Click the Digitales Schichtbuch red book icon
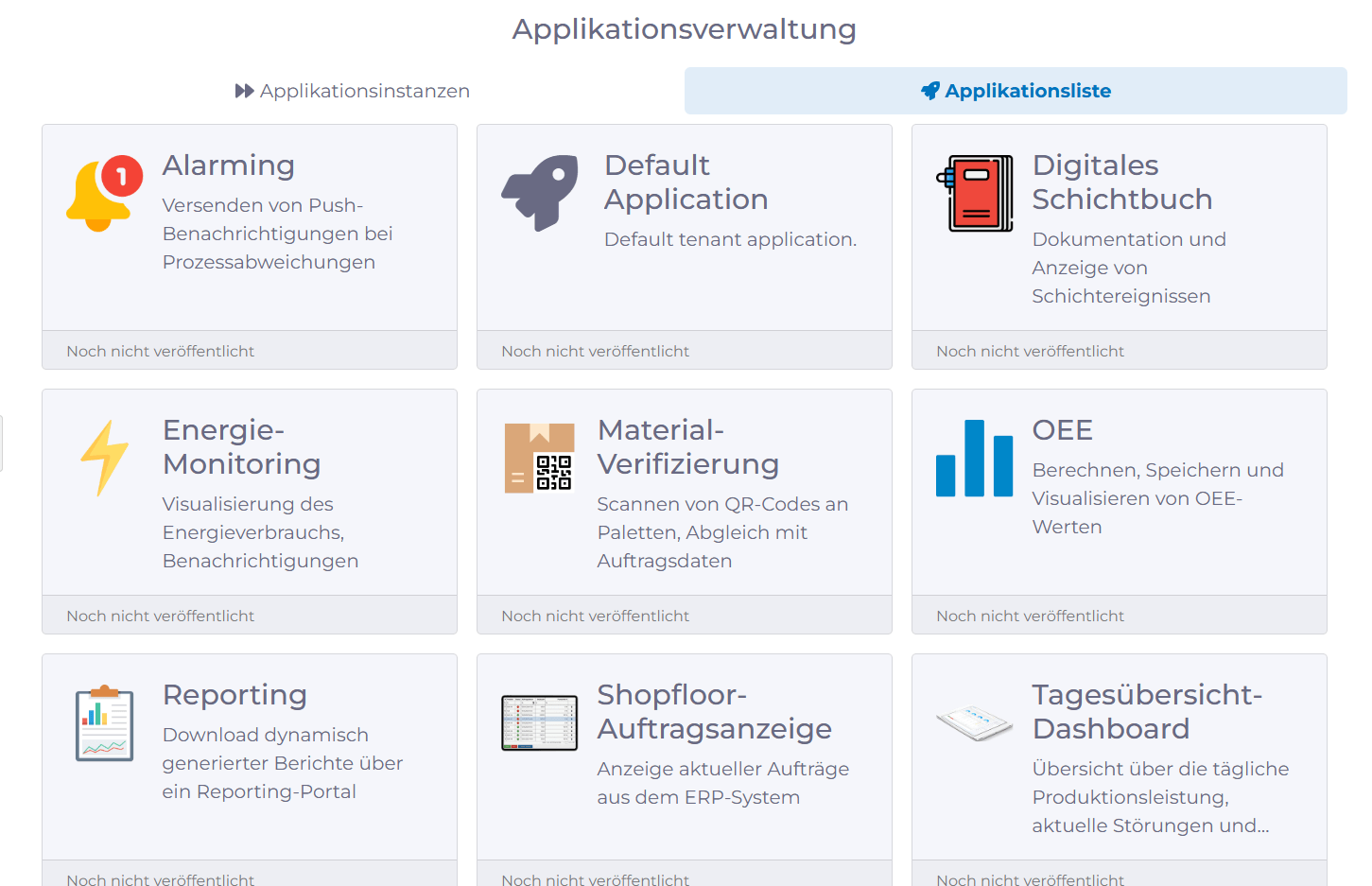This screenshot has width=1372, height=886. 974,193
